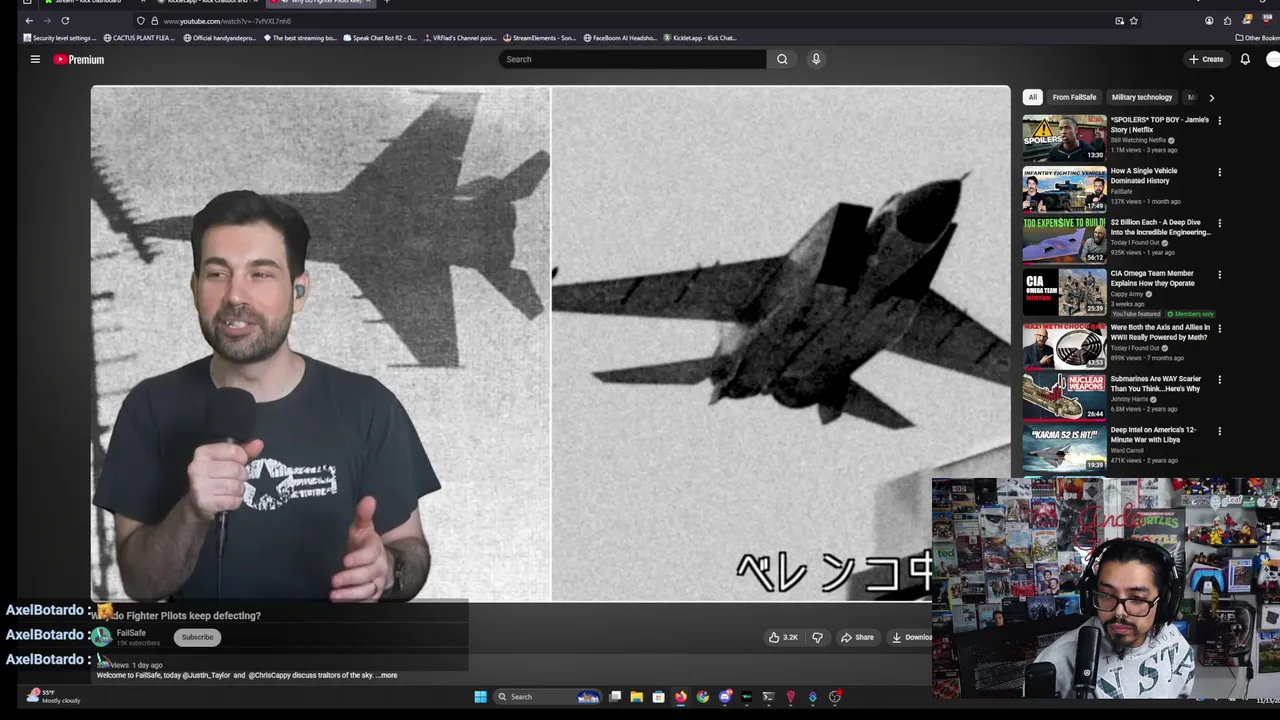Open the StreamElements bookmark
Image resolution: width=1280 pixels, height=720 pixels.
pyautogui.click(x=540, y=38)
